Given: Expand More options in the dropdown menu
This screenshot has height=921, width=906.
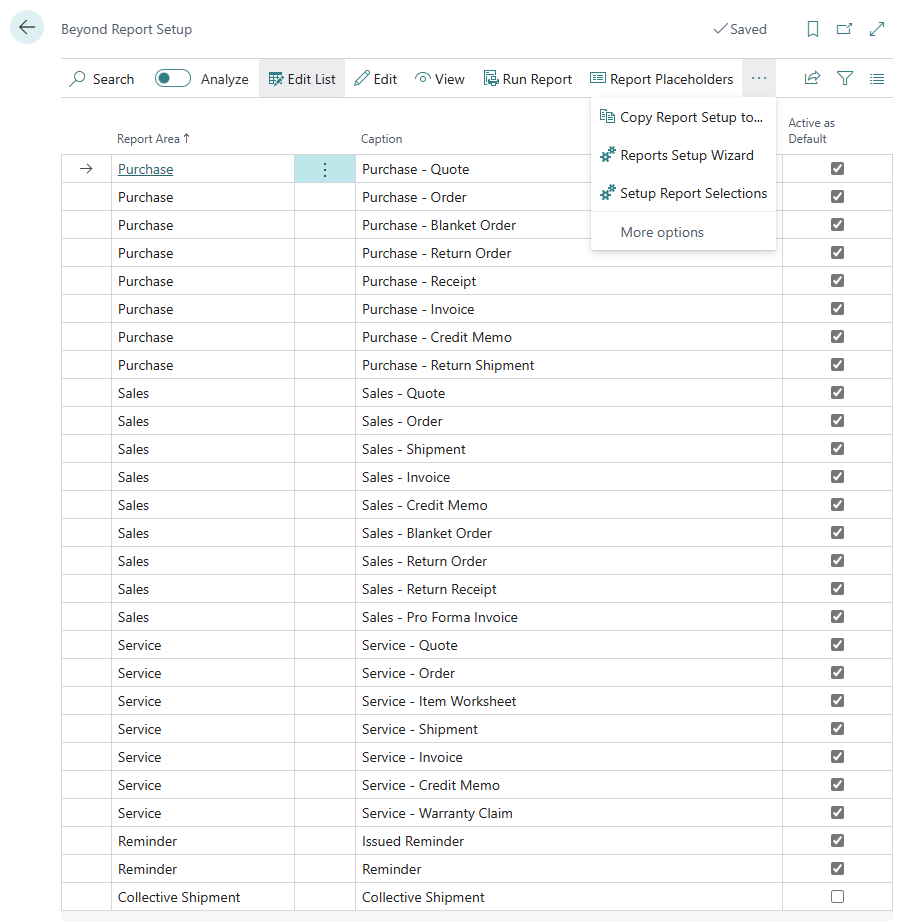Looking at the screenshot, I should coord(662,232).
